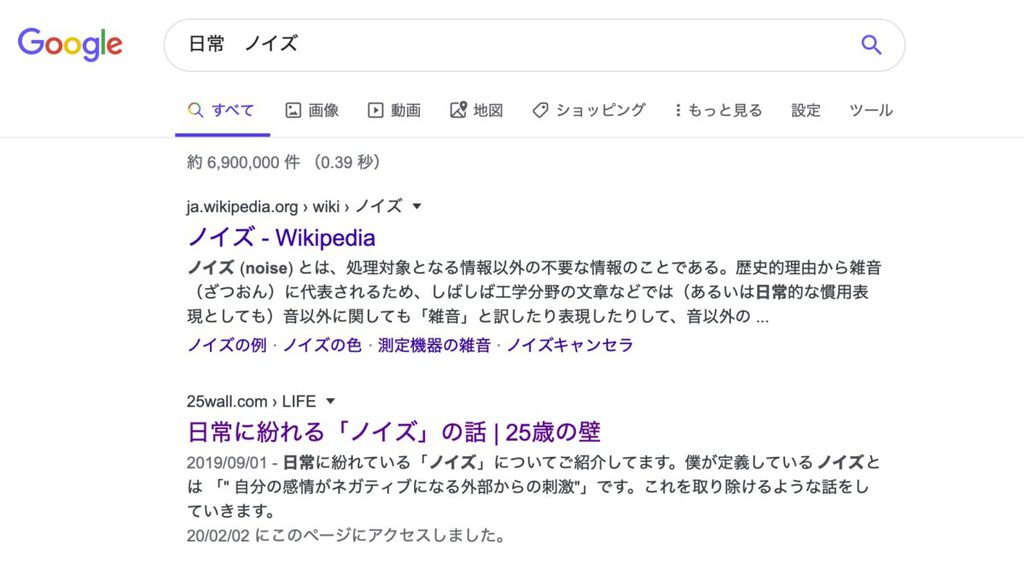This screenshot has height=567, width=1024.
Task: Click the 2019/09/01 date in second result
Action: tap(227, 462)
